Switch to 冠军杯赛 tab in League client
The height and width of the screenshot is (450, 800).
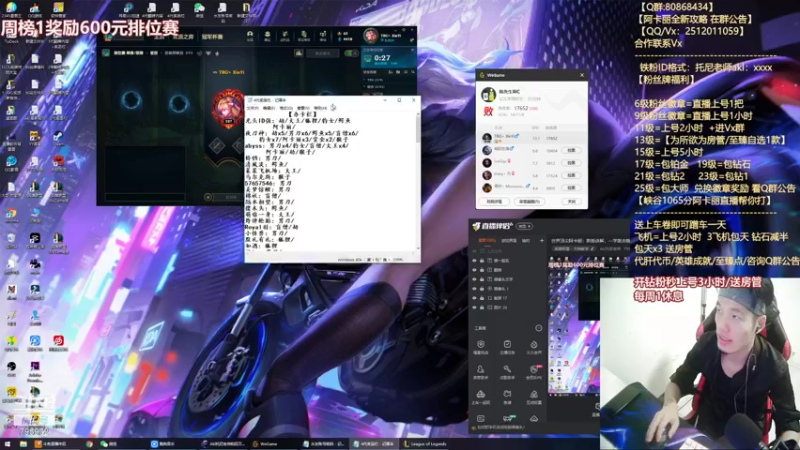coord(212,37)
